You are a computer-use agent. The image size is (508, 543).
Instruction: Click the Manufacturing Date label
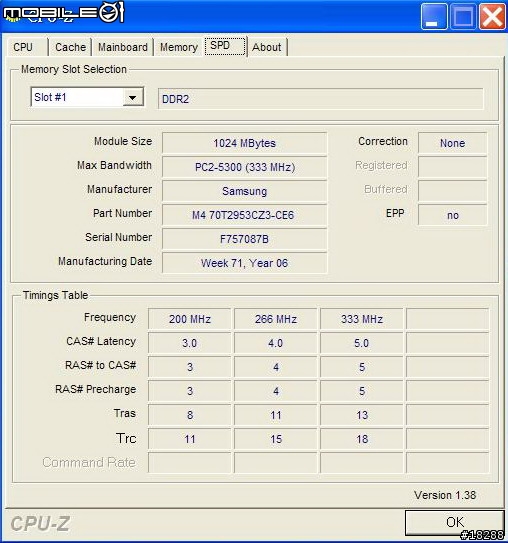coord(105,261)
